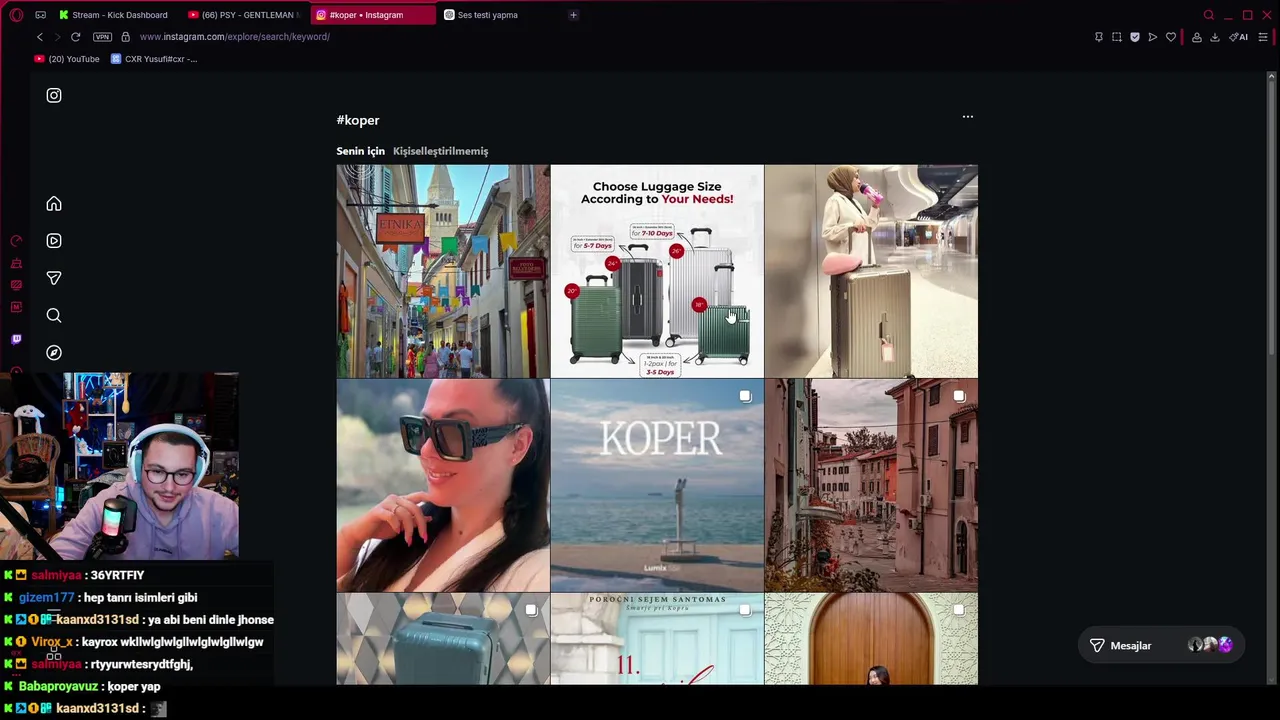Open the (20) YouTube bookmark

(x=67, y=59)
